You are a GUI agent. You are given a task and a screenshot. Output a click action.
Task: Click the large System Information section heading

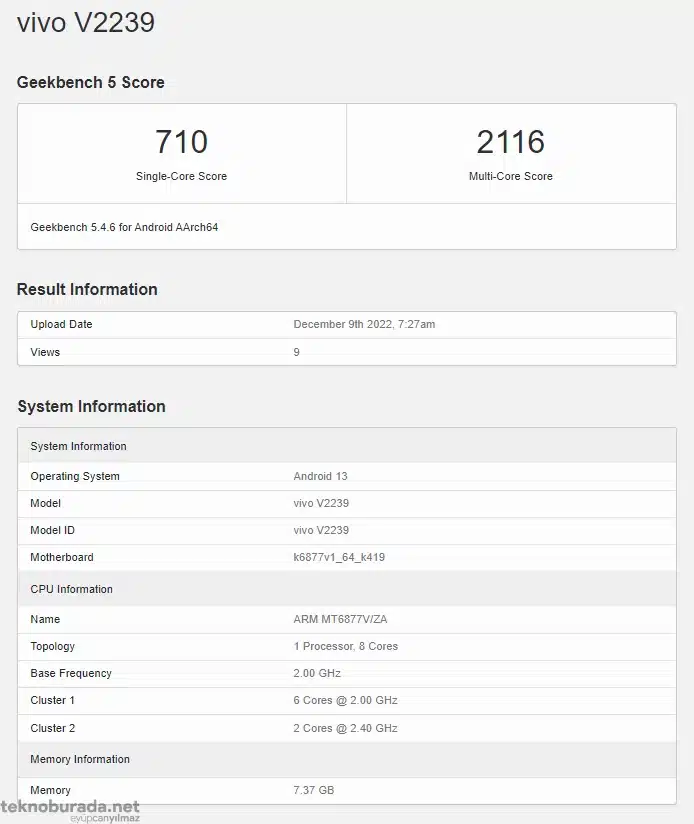tap(91, 406)
